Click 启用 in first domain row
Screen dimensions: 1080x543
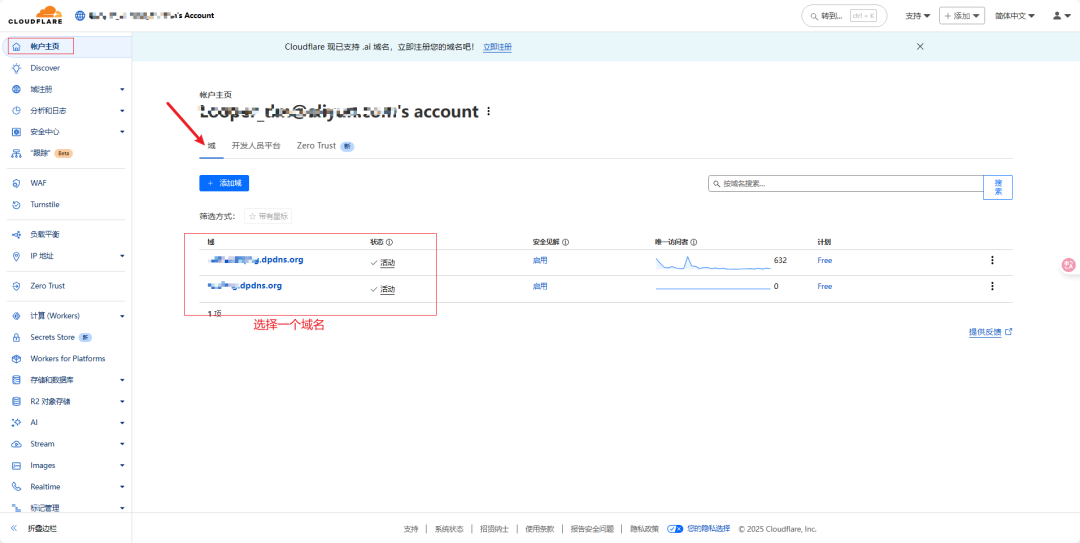pos(540,260)
